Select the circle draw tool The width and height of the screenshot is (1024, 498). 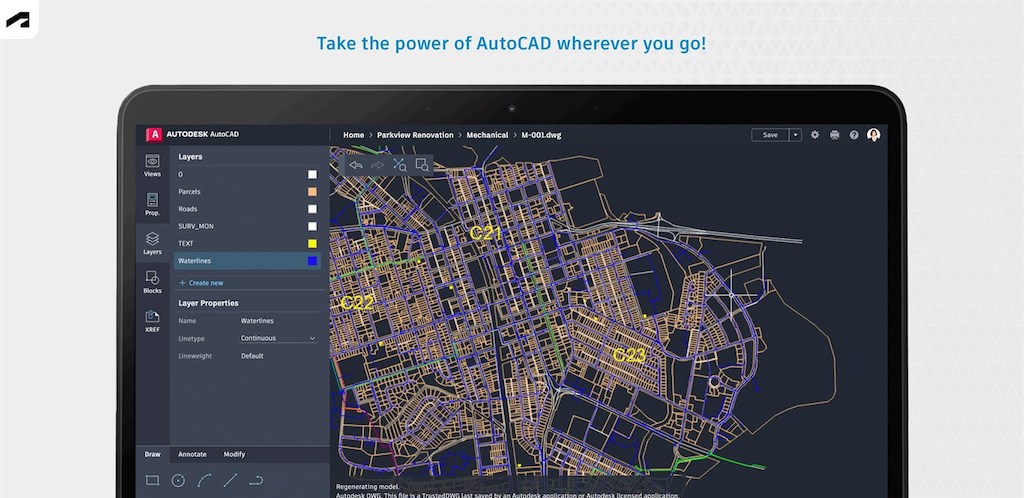[x=178, y=480]
